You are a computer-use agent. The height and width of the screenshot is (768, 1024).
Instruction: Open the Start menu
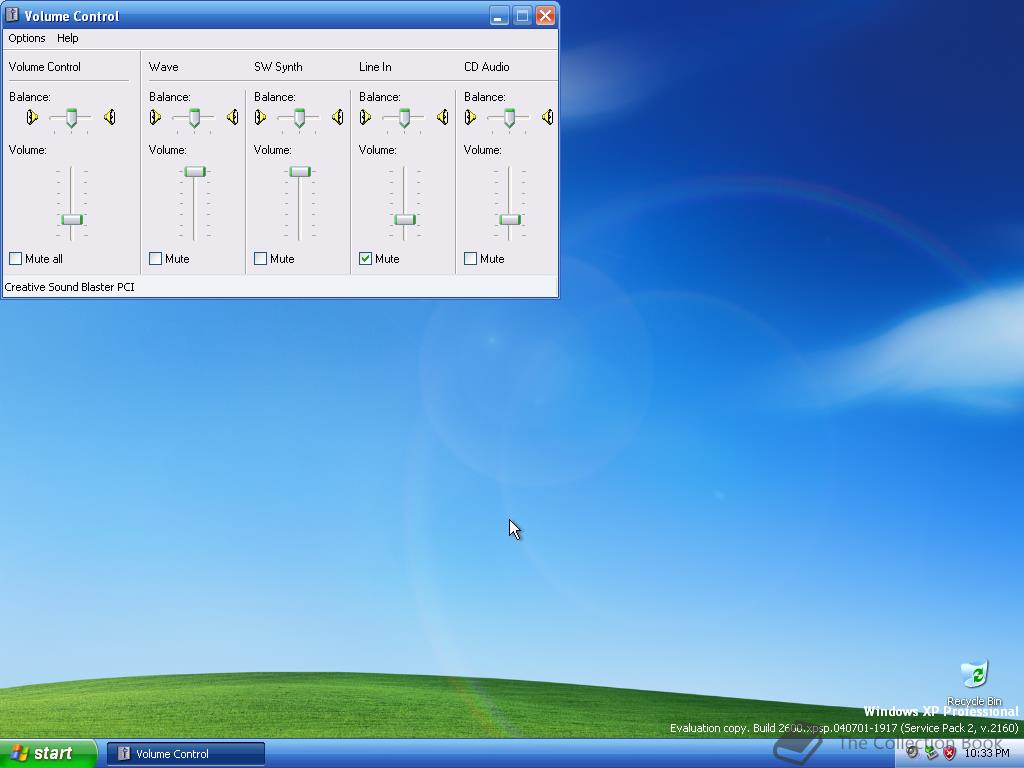click(x=48, y=754)
